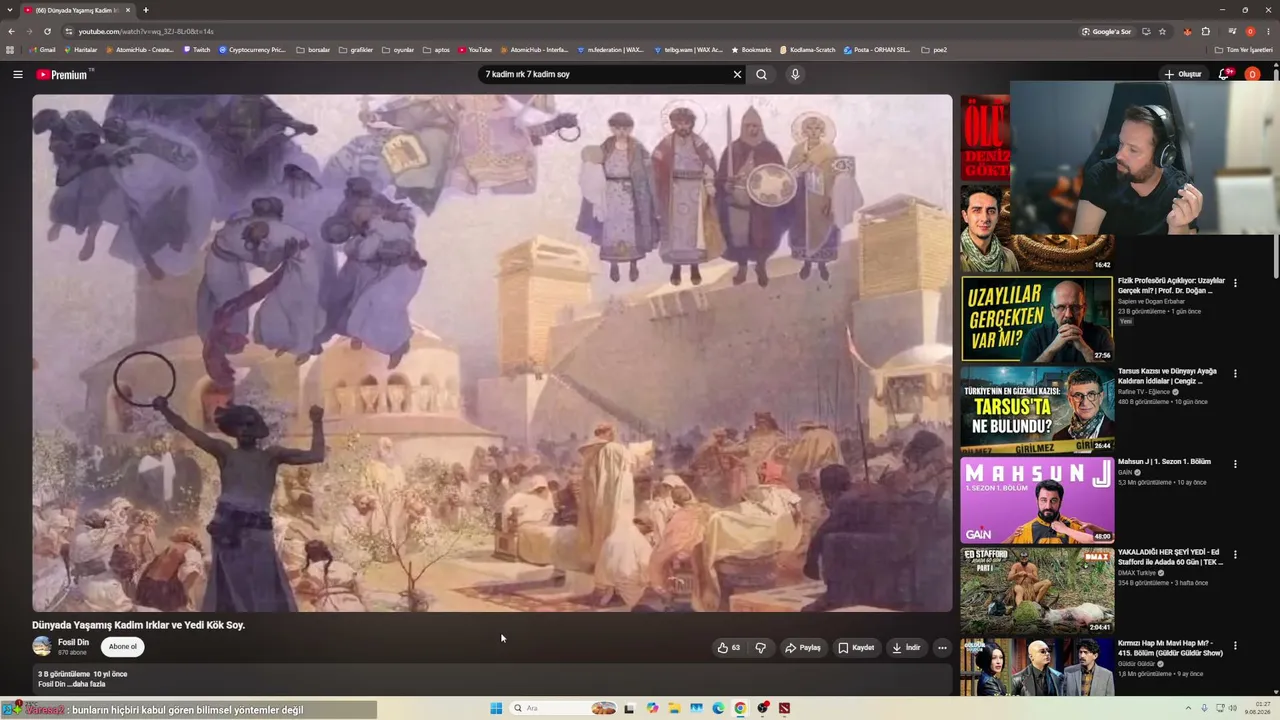The image size is (1280, 720).
Task: Open the Gmail bookmark
Action: click(x=43, y=50)
